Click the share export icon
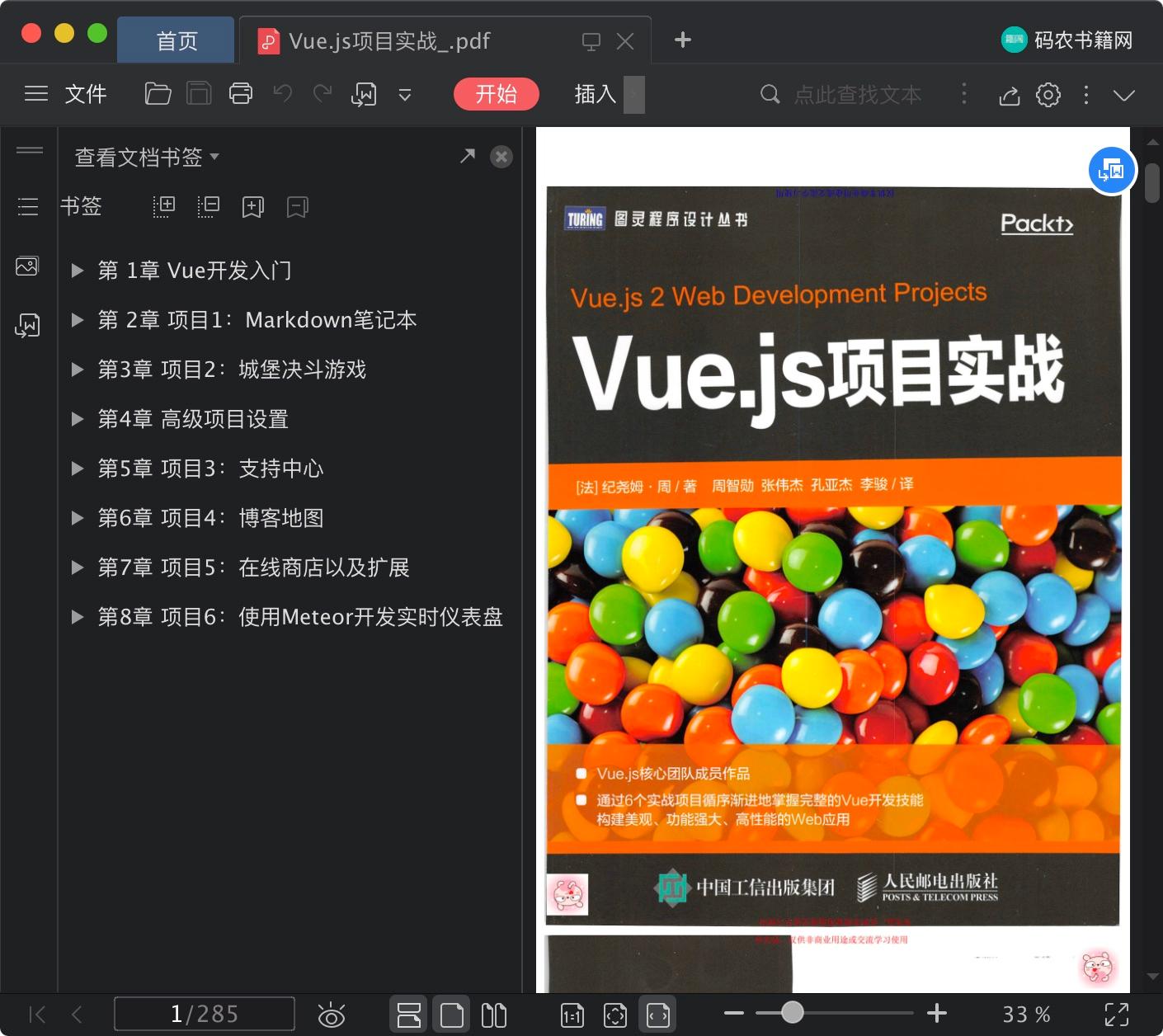 1010,96
